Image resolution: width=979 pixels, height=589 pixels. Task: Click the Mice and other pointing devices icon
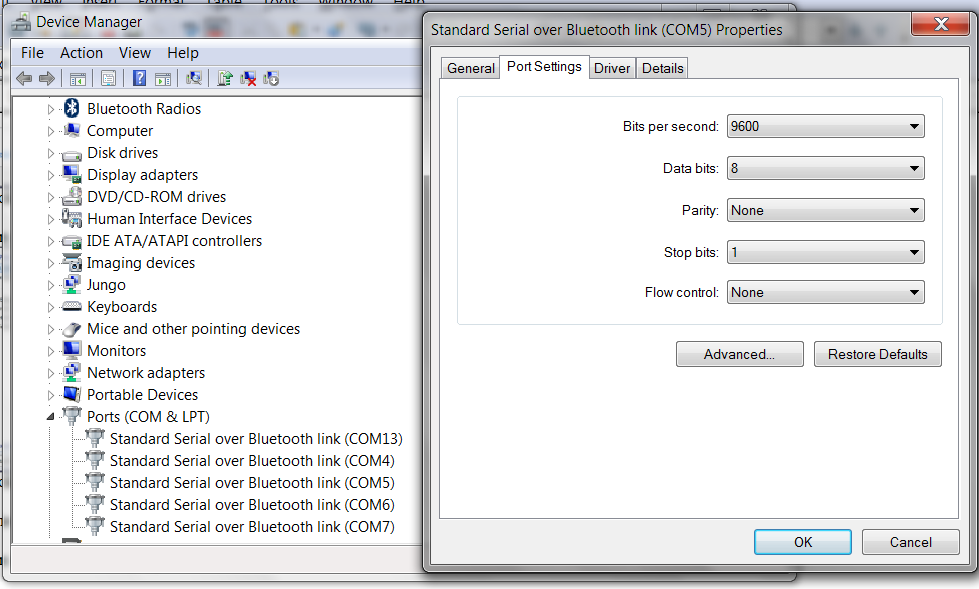point(72,329)
